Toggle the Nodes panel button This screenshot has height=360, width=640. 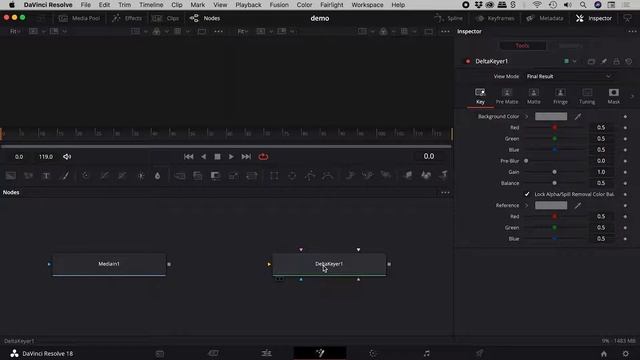(205, 18)
